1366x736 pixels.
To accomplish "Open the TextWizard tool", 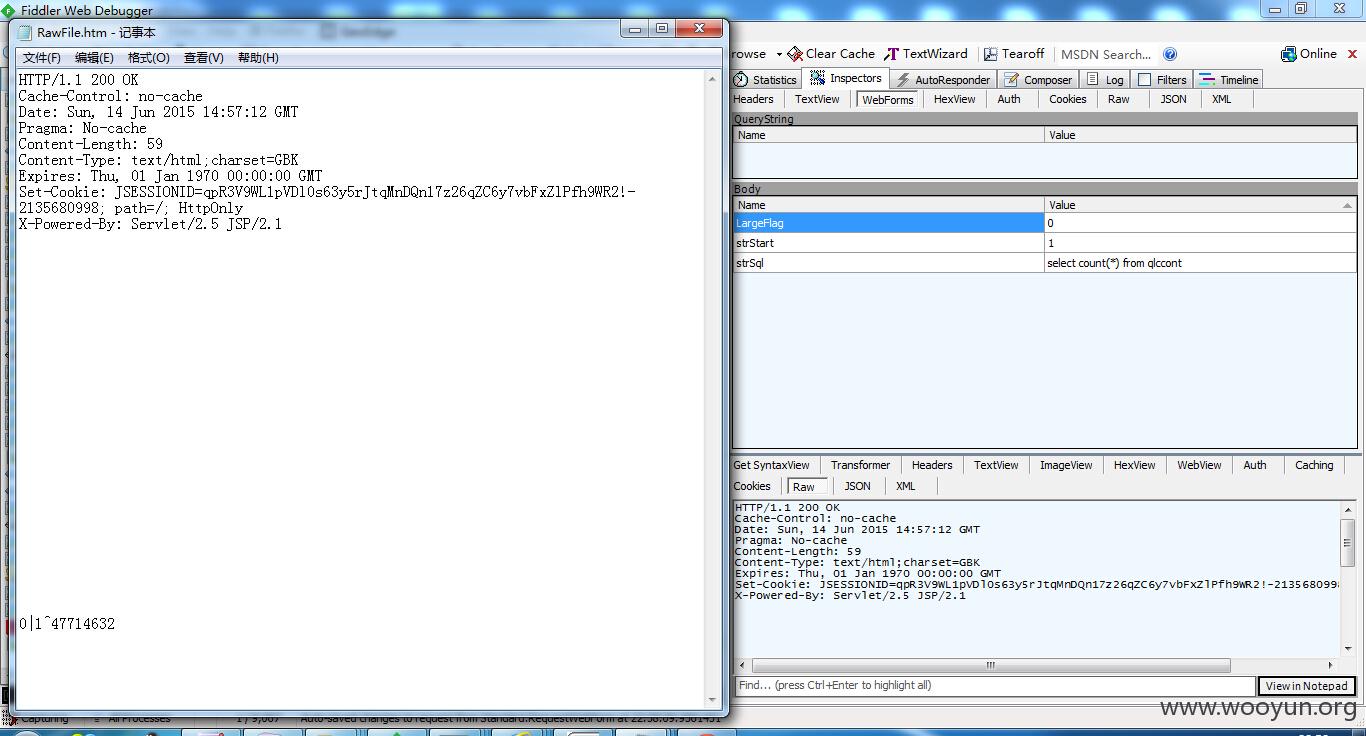I will click(x=926, y=54).
